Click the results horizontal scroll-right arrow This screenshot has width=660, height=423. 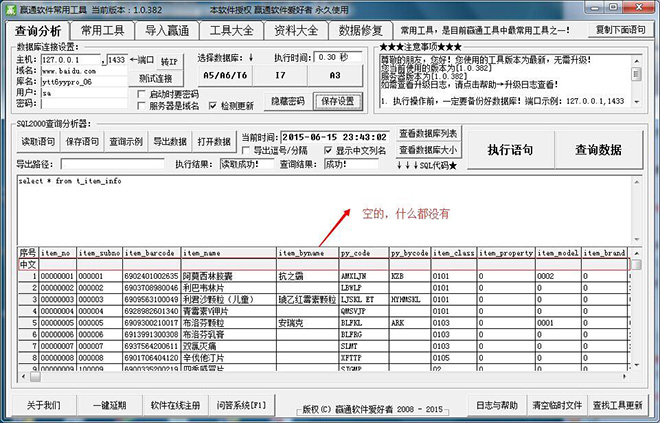pyautogui.click(x=625, y=376)
